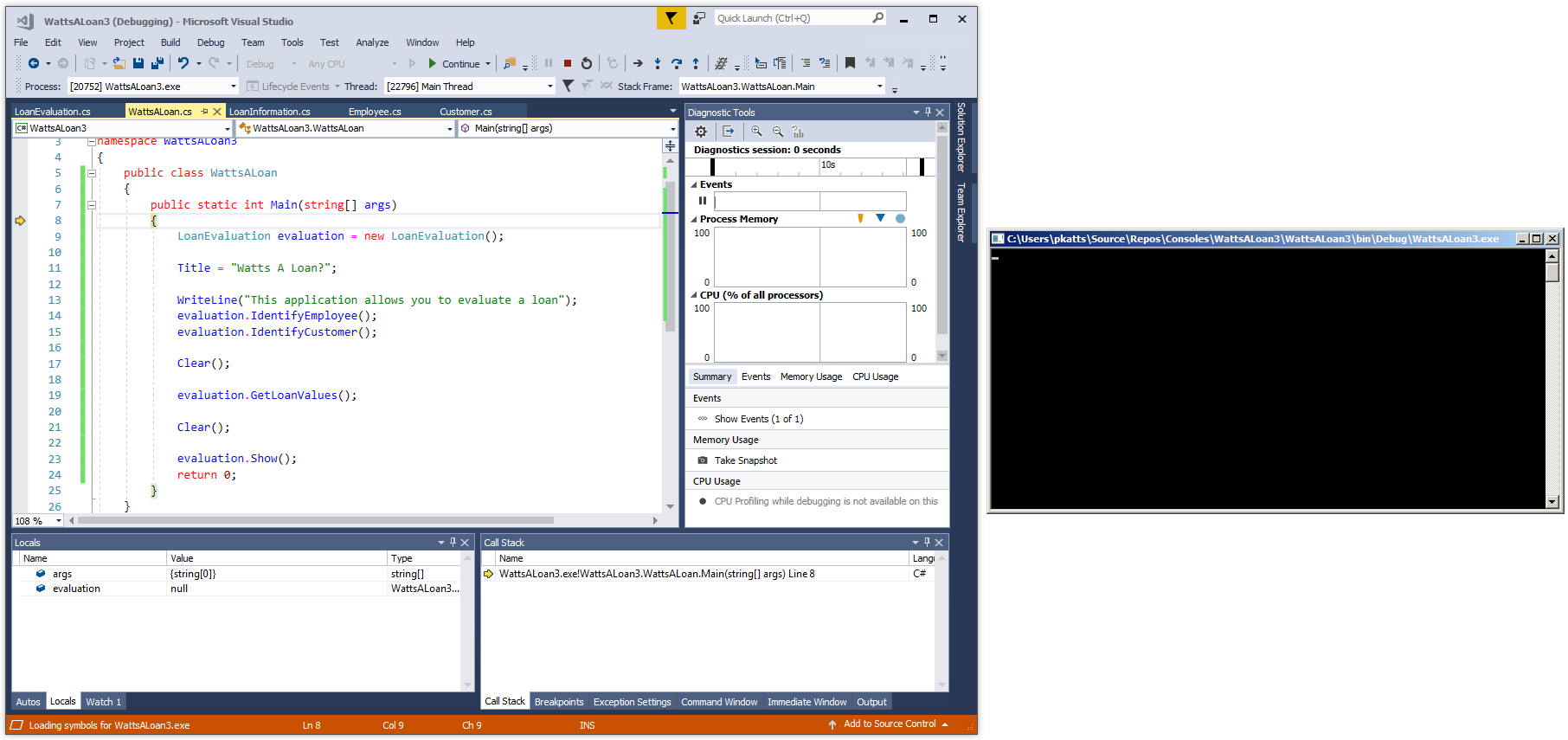Open Diagnostic Tools settings gear
The width and height of the screenshot is (1568, 740).
pos(701,132)
